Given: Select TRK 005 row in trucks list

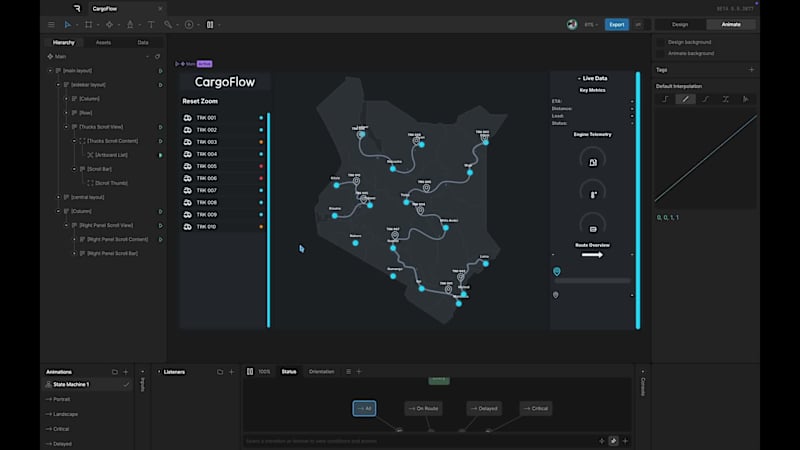Looking at the screenshot, I should coord(223,166).
